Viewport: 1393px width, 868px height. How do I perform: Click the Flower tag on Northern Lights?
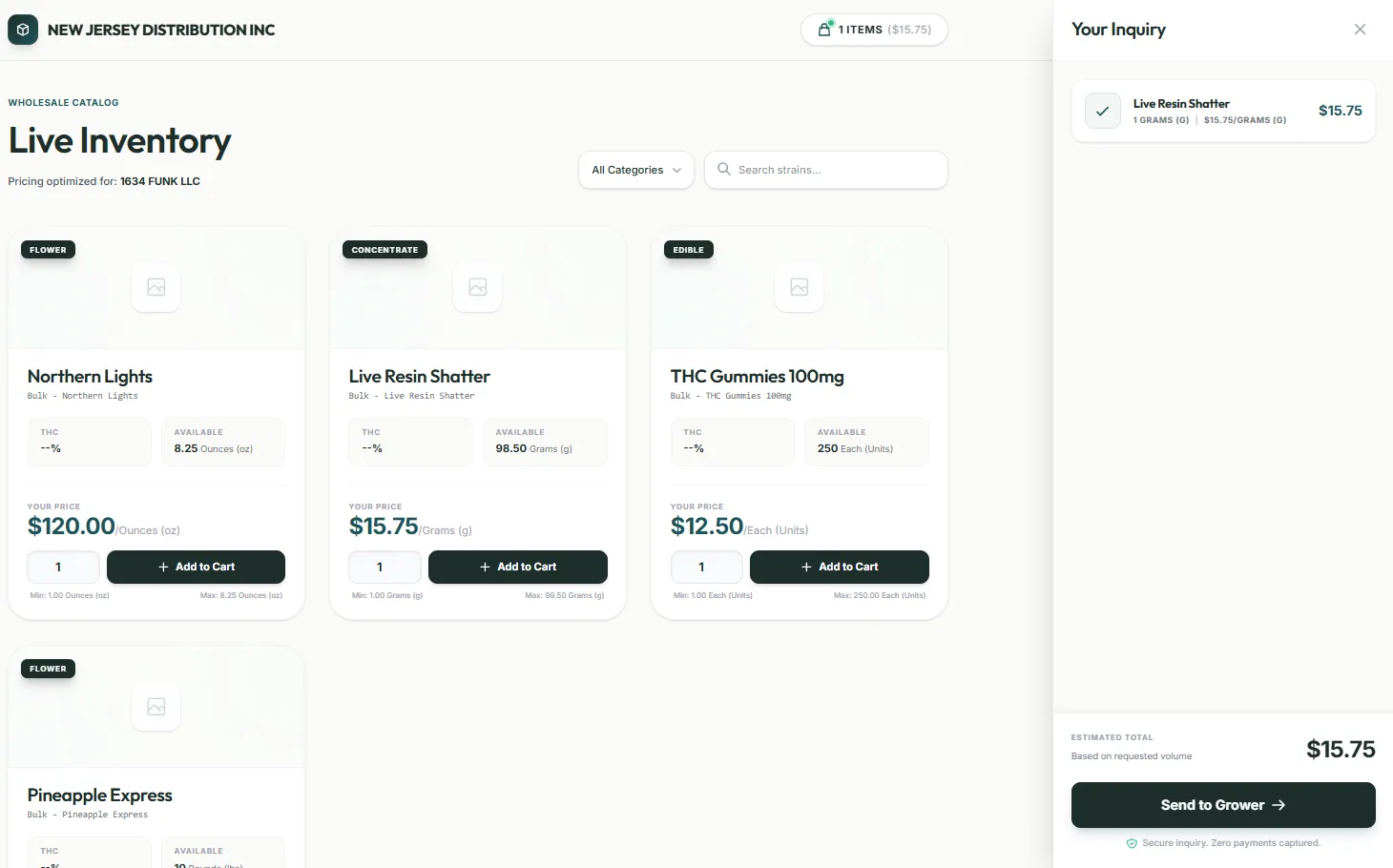(x=48, y=250)
